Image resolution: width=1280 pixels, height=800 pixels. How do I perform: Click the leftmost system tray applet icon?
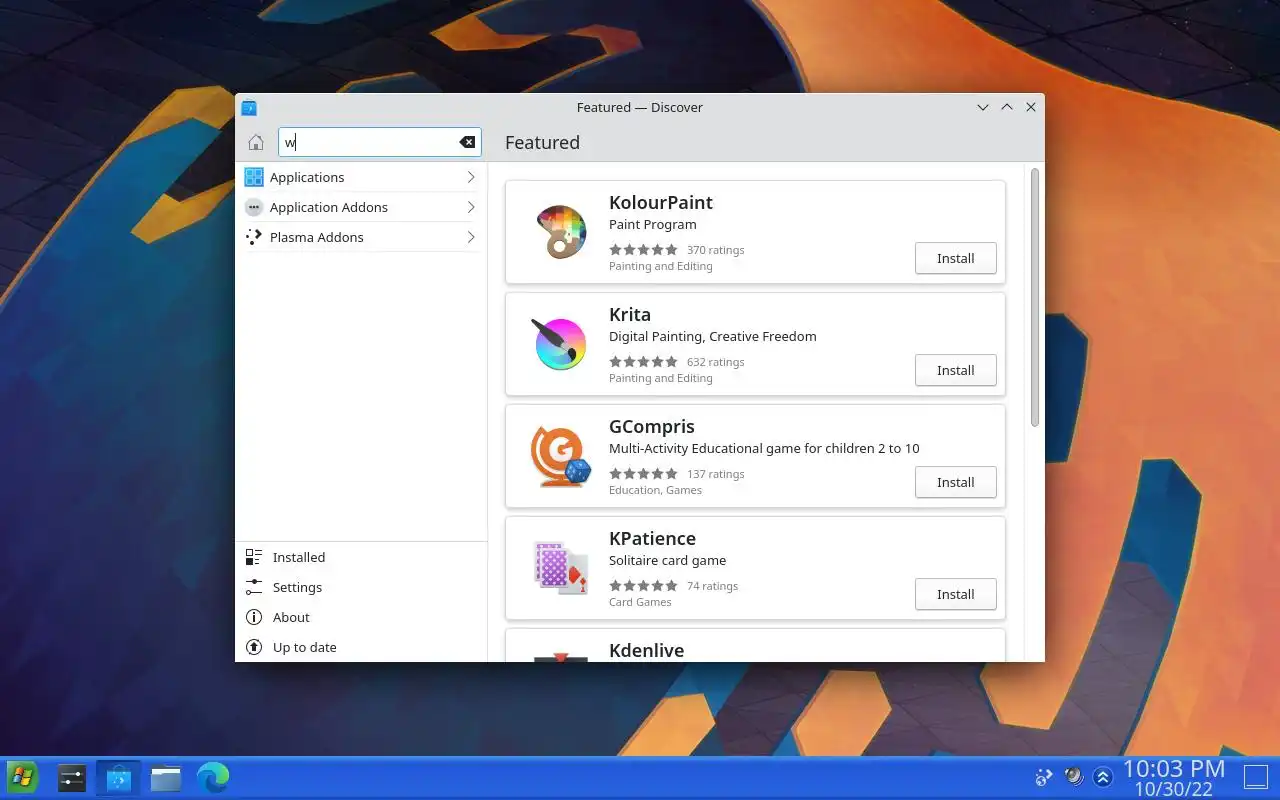[1043, 777]
